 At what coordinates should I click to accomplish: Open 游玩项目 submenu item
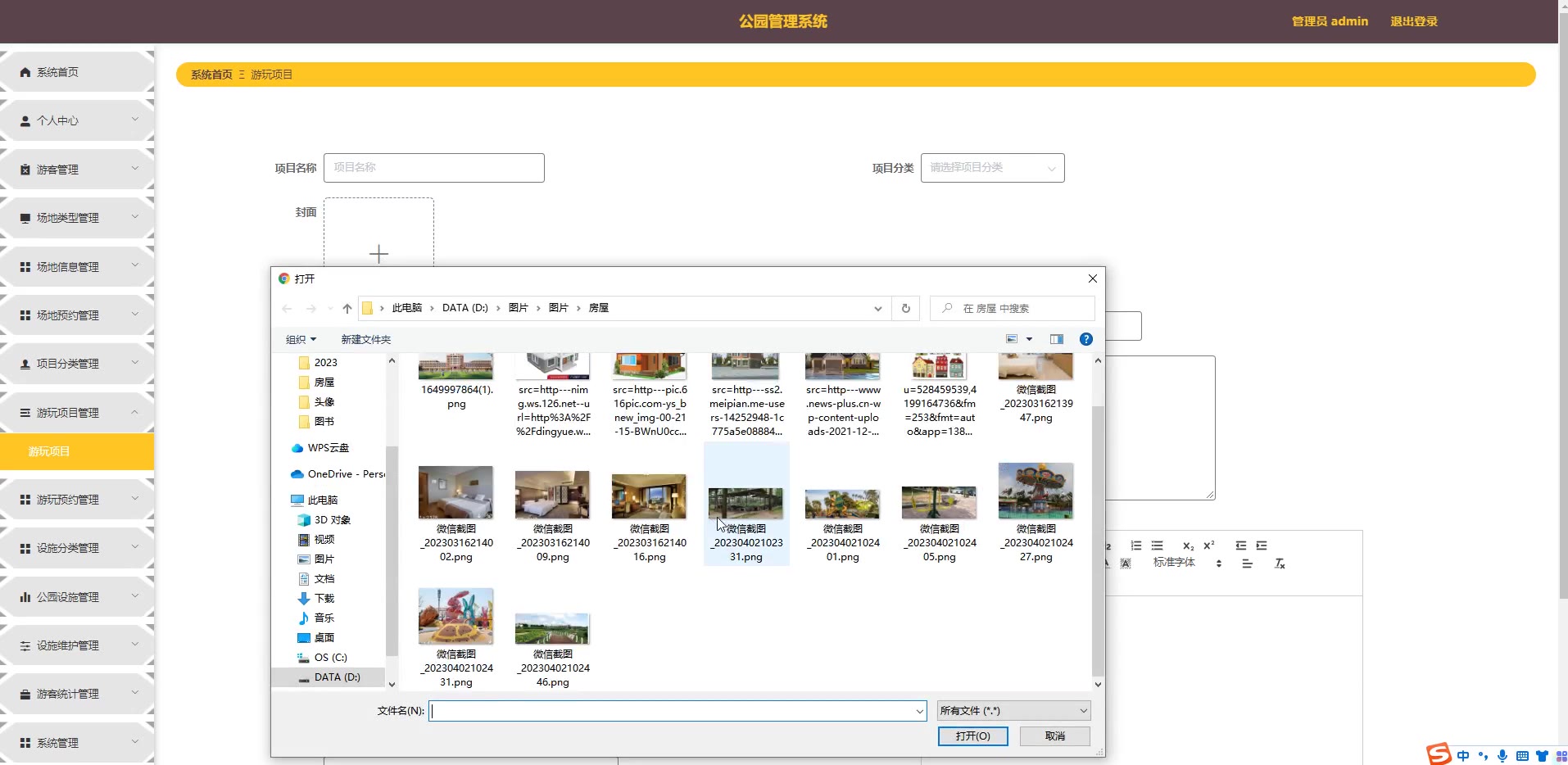77,451
